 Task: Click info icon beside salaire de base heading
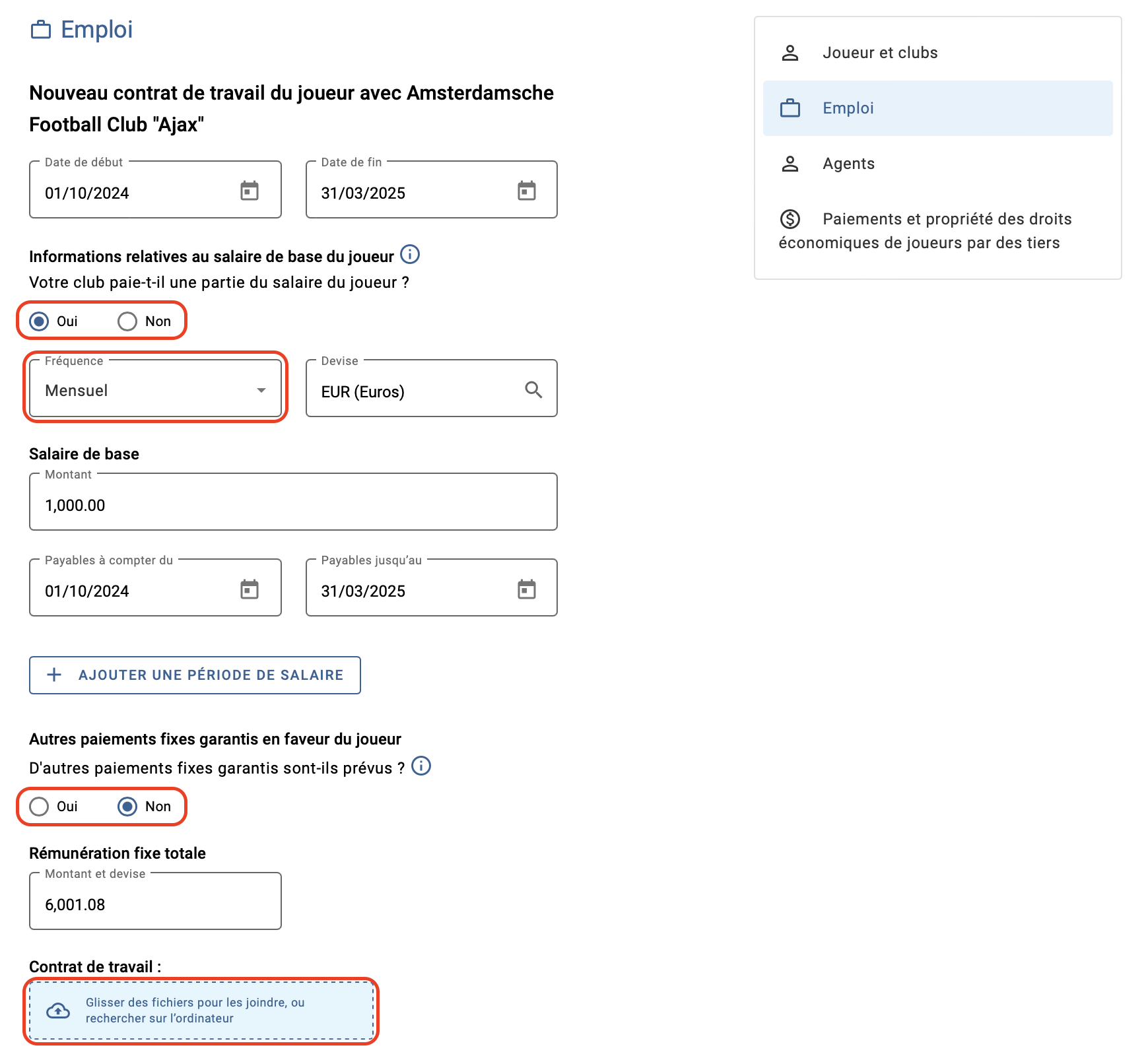pos(410,254)
